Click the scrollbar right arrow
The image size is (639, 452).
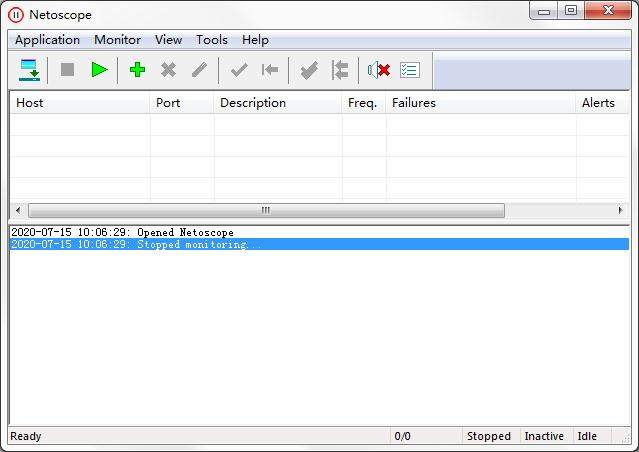click(621, 211)
